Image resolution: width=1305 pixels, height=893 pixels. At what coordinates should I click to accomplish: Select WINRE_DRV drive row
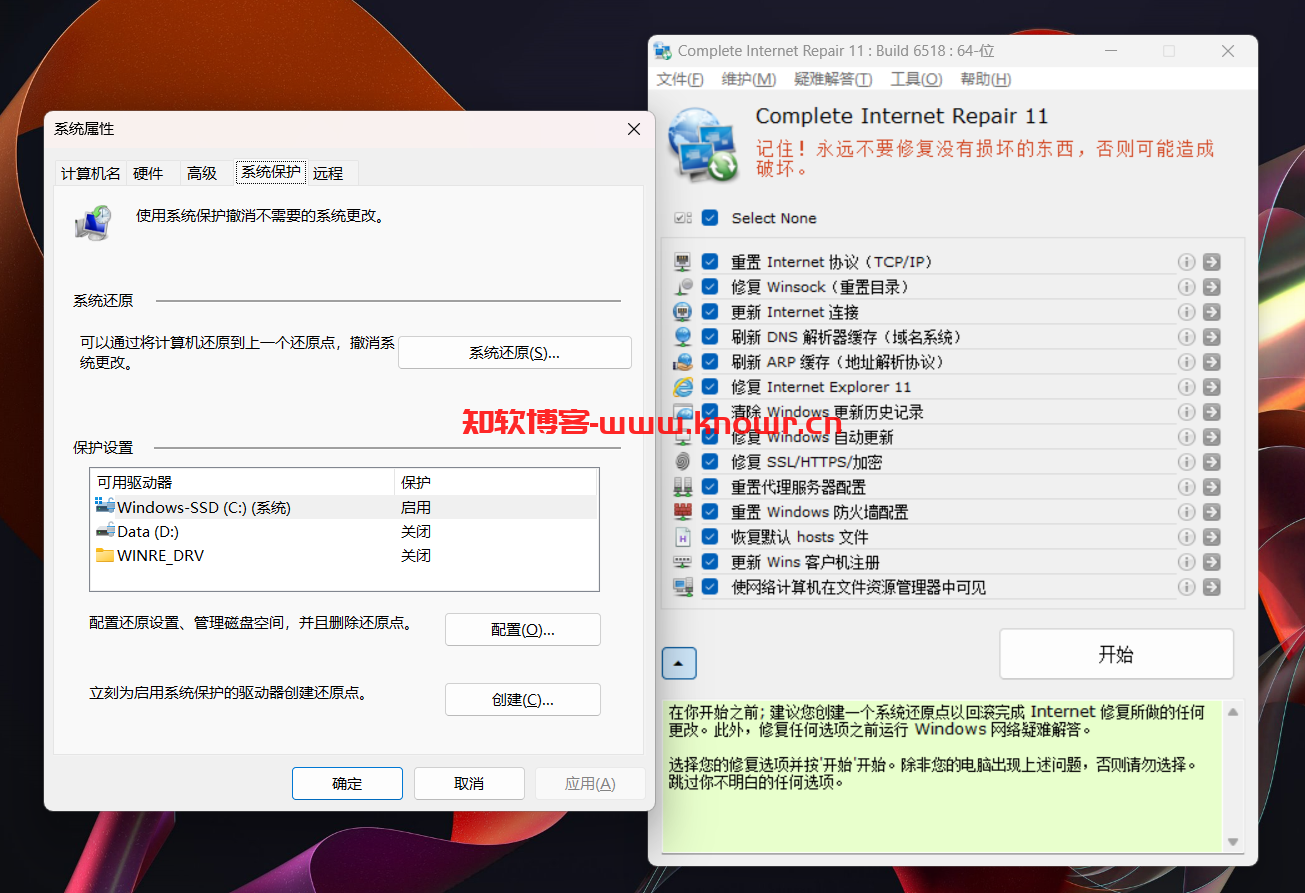344,555
